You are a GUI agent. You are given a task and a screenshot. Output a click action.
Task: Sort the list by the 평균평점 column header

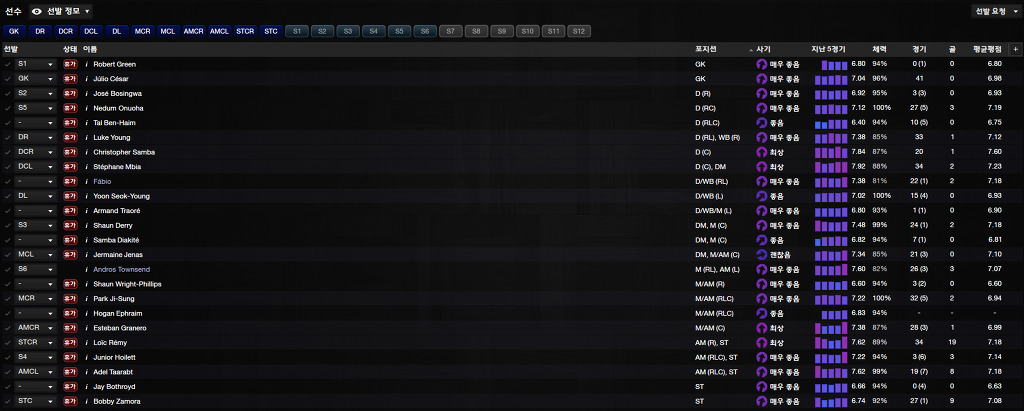pos(987,48)
